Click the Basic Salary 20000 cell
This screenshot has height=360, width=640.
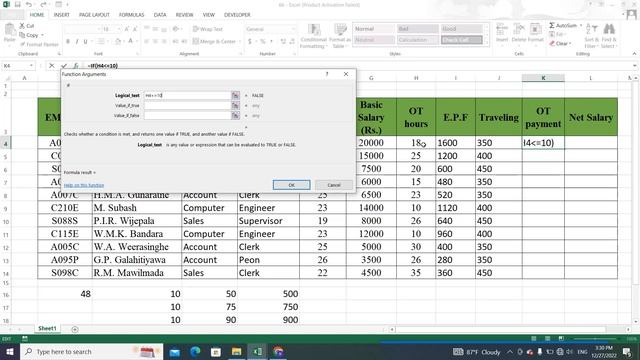tap(371, 143)
